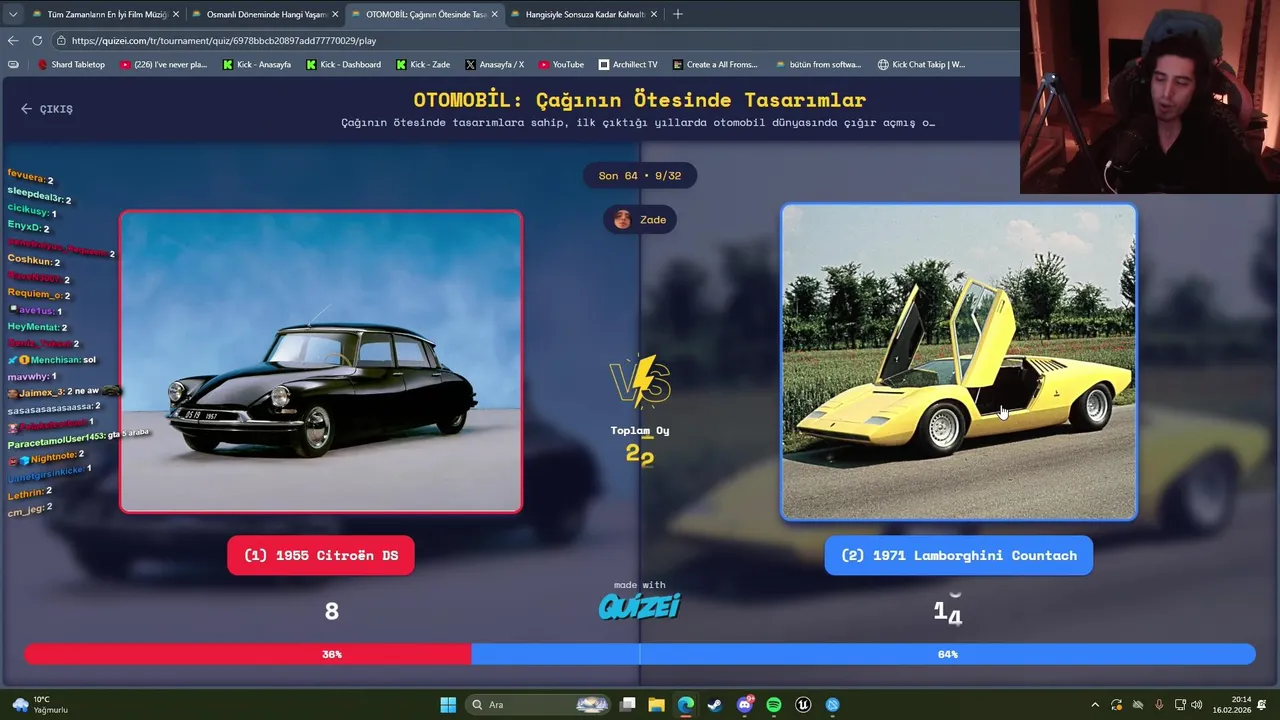Select the yellow Lamborghini Countach image card

point(959,362)
